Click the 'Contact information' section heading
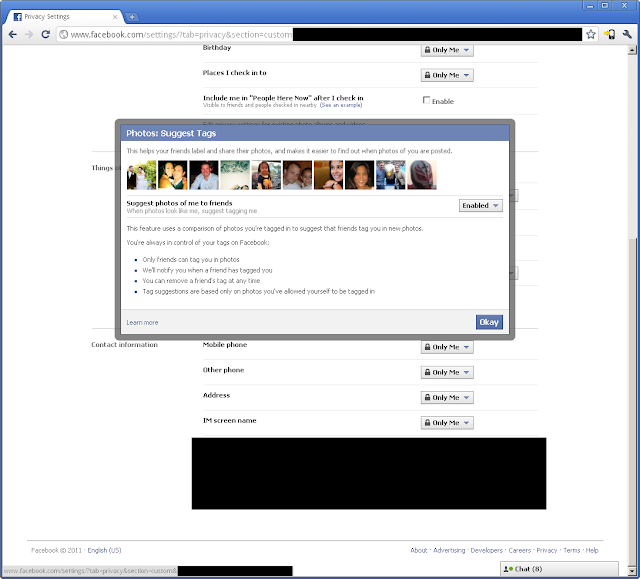 point(124,344)
